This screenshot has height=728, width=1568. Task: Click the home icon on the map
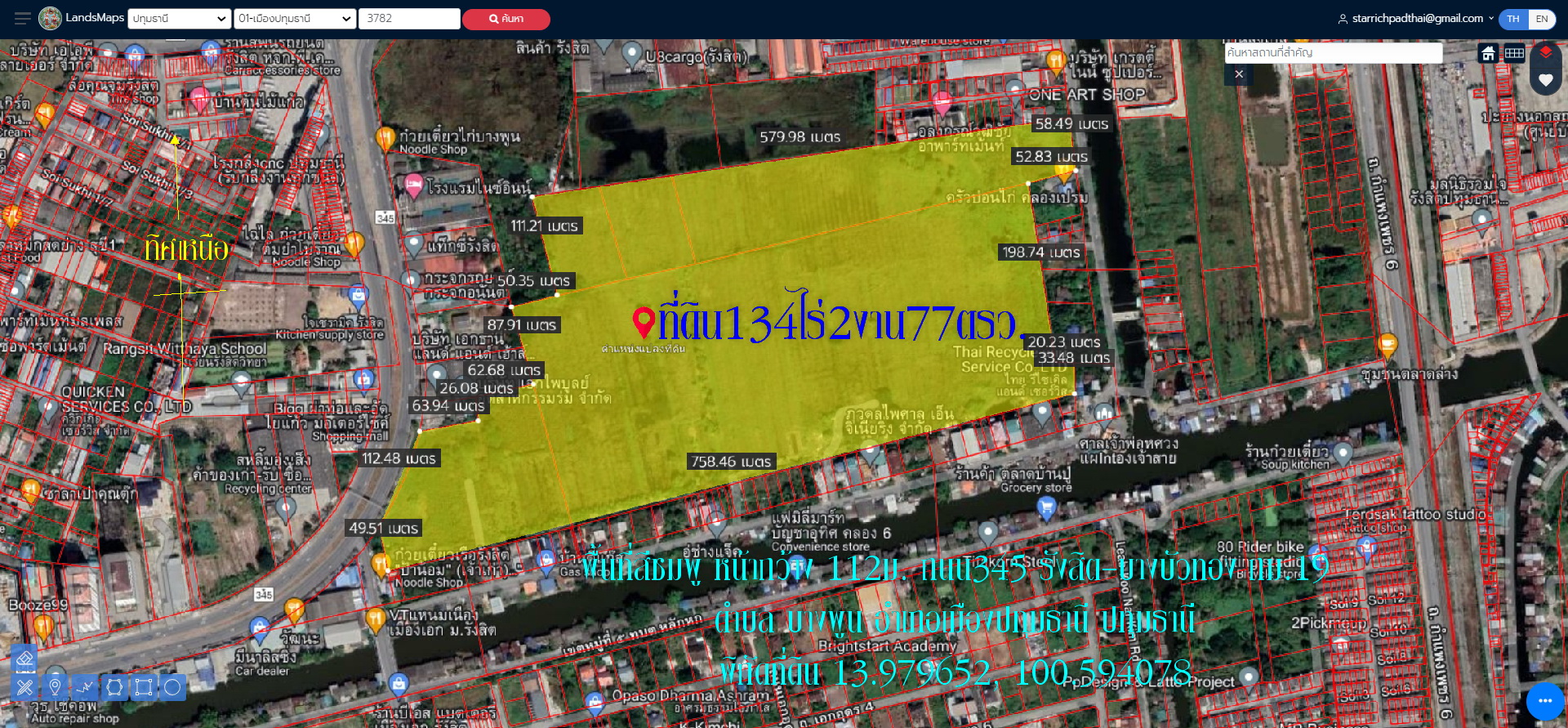tap(1488, 54)
